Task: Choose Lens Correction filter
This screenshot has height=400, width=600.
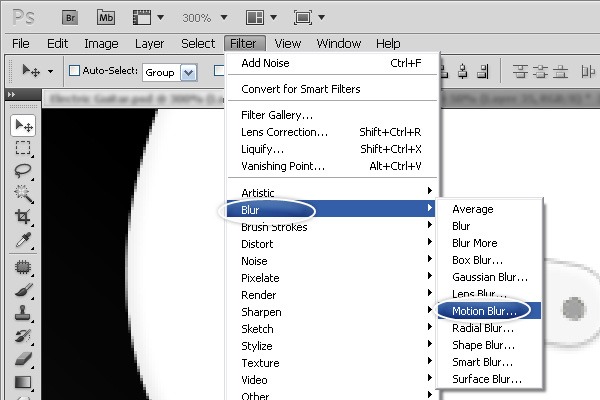Action: click(331, 132)
